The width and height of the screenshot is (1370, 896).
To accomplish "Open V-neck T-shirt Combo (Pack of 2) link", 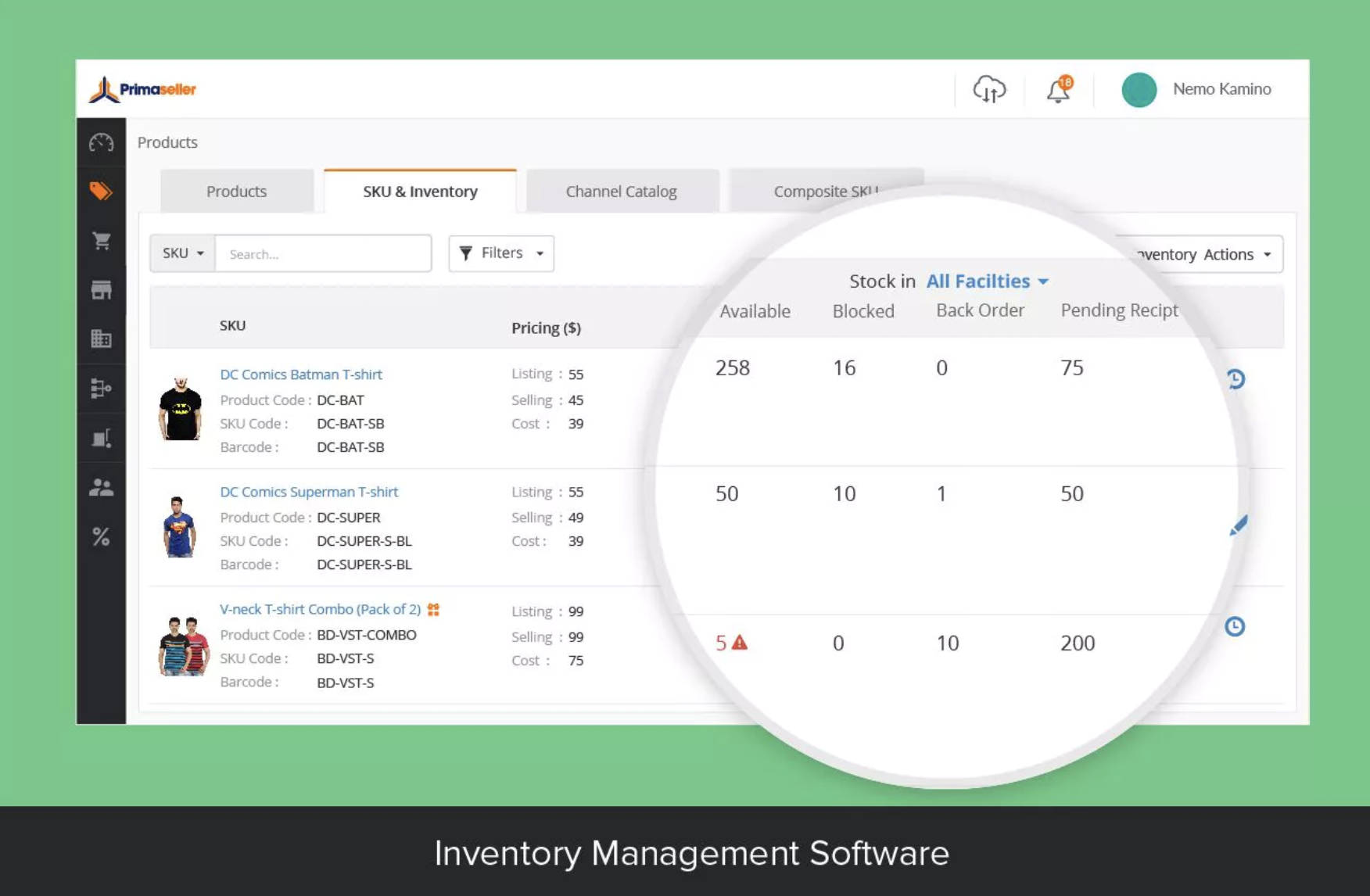I will point(320,609).
